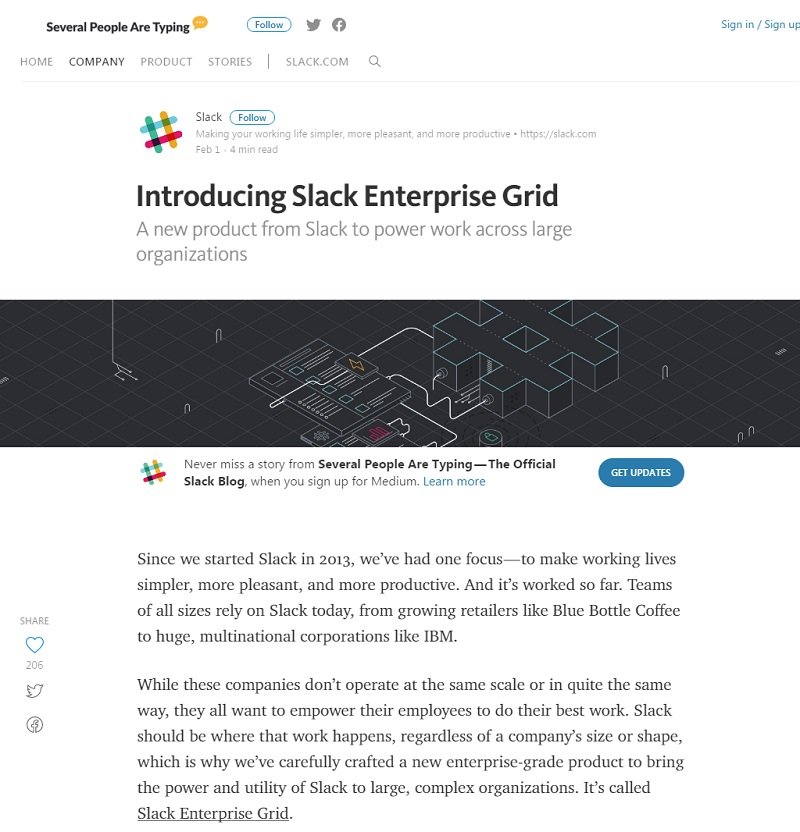
Task: Click the small Slack logo beside Never miss
Action: coord(153,472)
